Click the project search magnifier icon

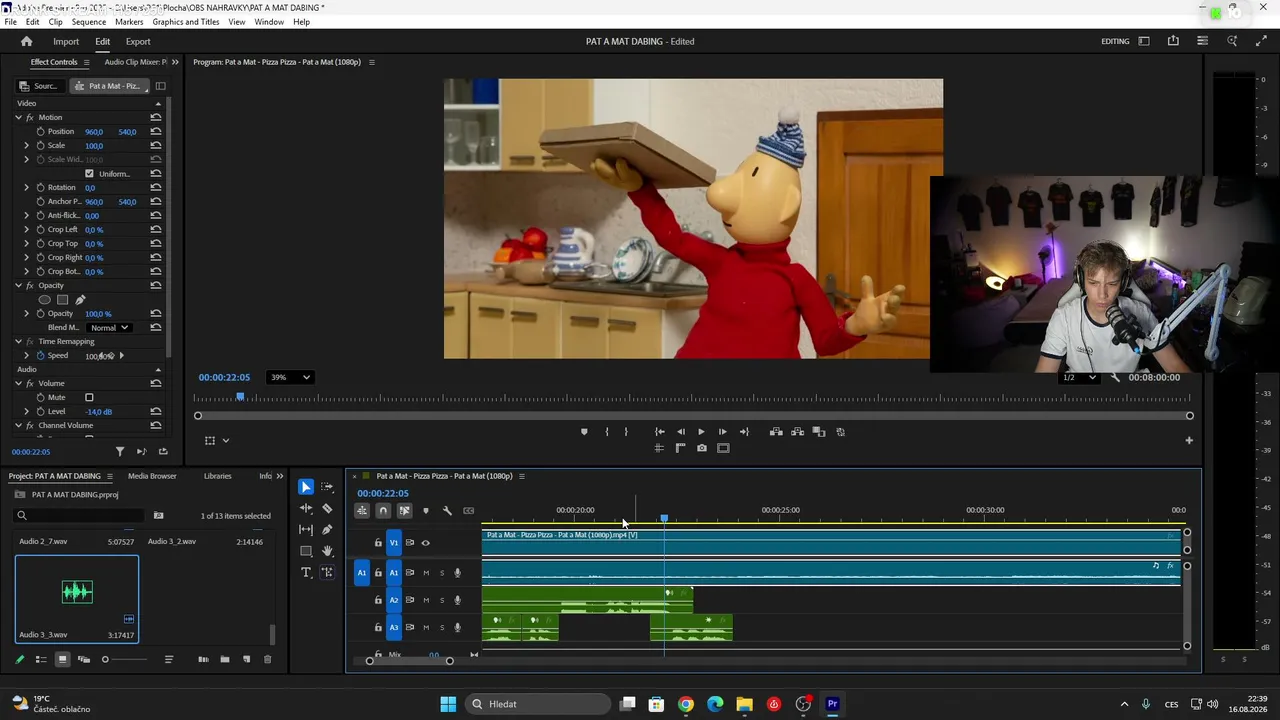tap(21, 516)
